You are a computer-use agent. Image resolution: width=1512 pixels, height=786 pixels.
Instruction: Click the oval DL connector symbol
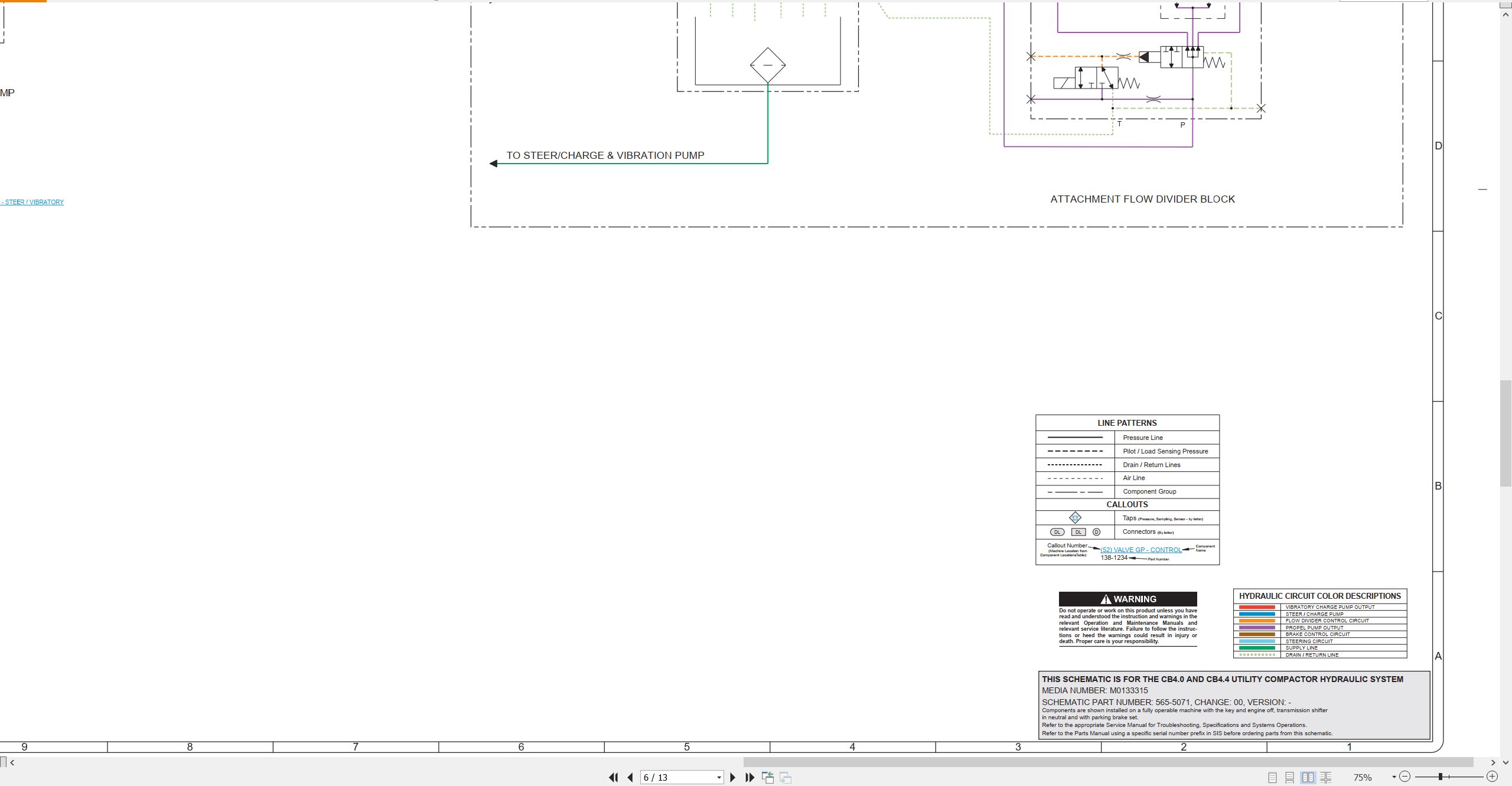click(x=1057, y=532)
